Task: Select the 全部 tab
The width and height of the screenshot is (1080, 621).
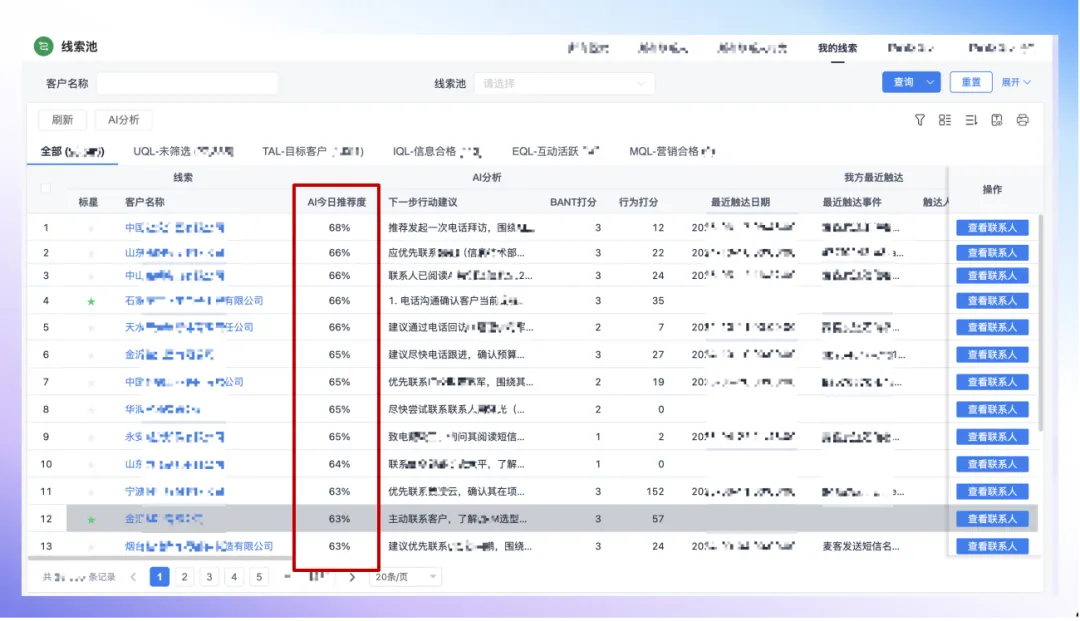Action: 72,151
